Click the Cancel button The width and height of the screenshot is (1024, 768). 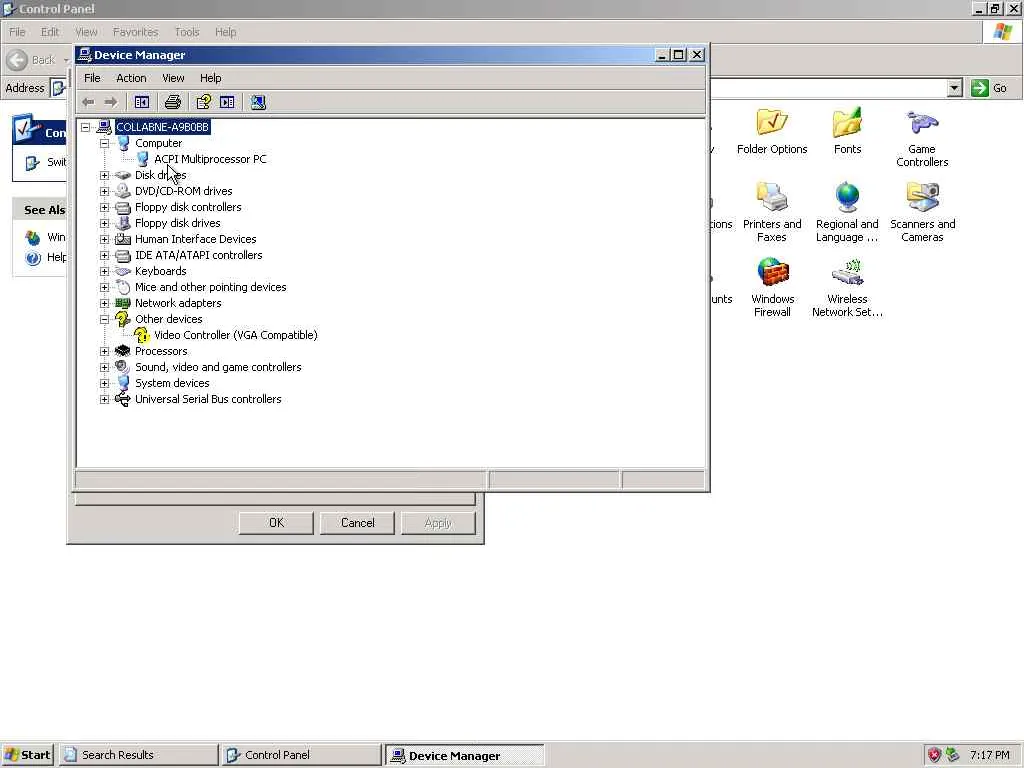tap(357, 522)
